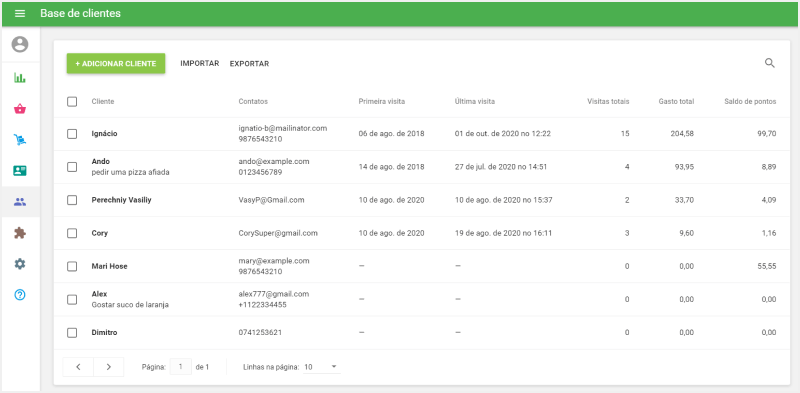800x393 pixels.
Task: Sort by Primeira visita column header
Action: (382, 102)
